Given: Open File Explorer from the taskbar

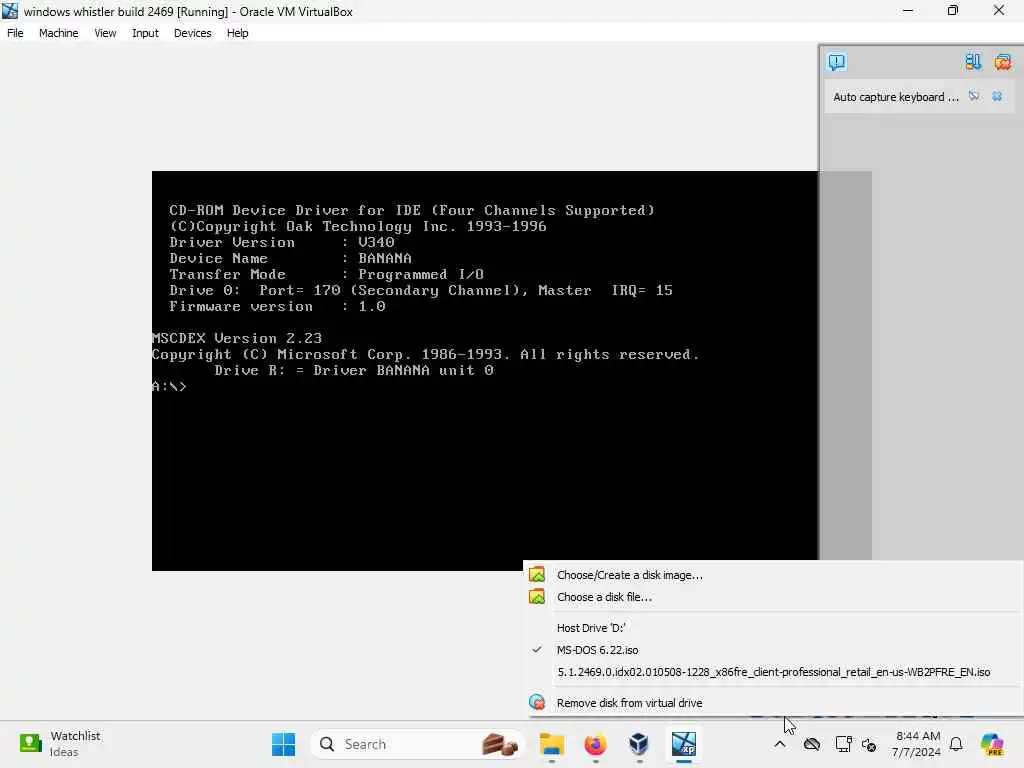Looking at the screenshot, I should [x=552, y=744].
